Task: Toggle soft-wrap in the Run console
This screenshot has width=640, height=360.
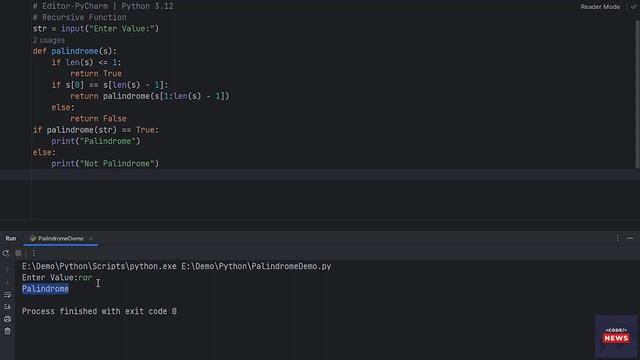Action: coord(7,295)
